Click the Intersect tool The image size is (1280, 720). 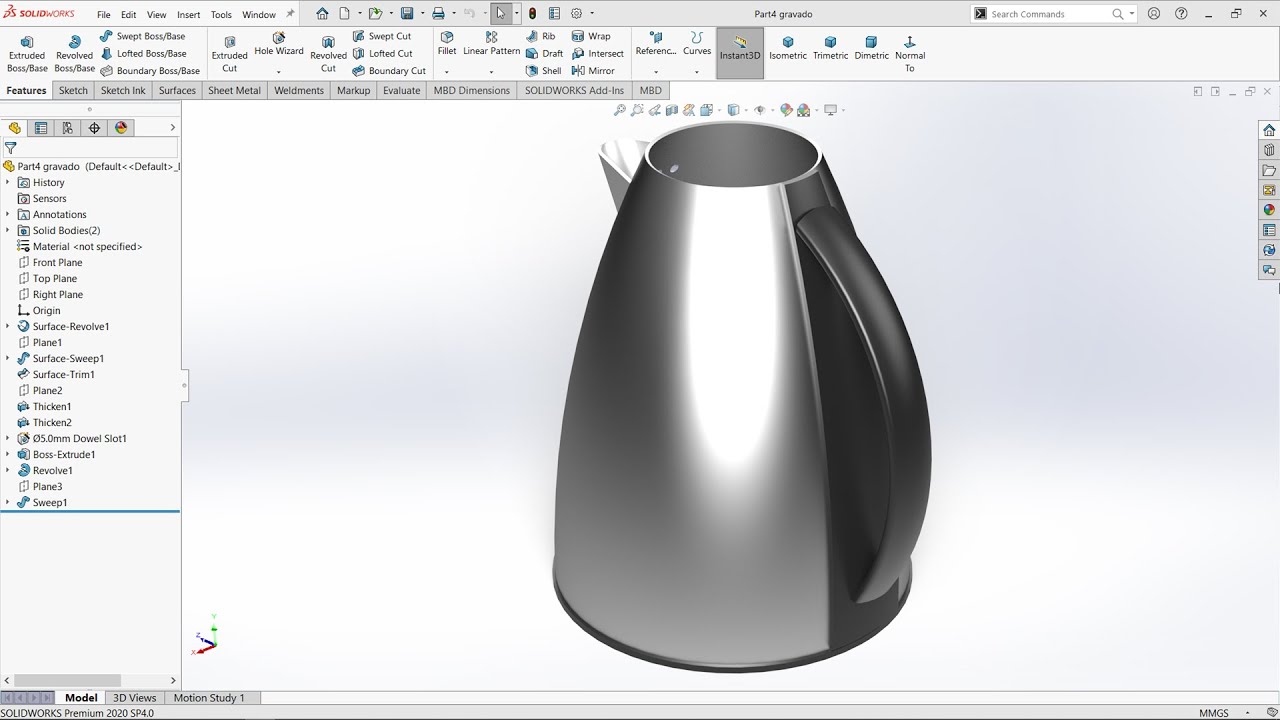[x=598, y=53]
